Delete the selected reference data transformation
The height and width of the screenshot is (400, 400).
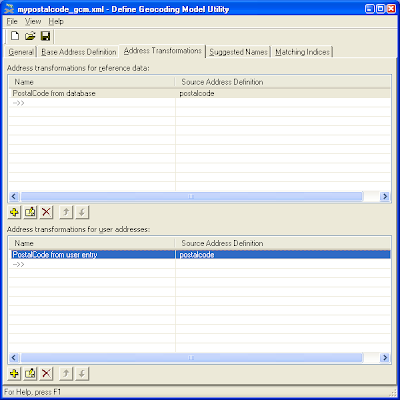[46, 212]
